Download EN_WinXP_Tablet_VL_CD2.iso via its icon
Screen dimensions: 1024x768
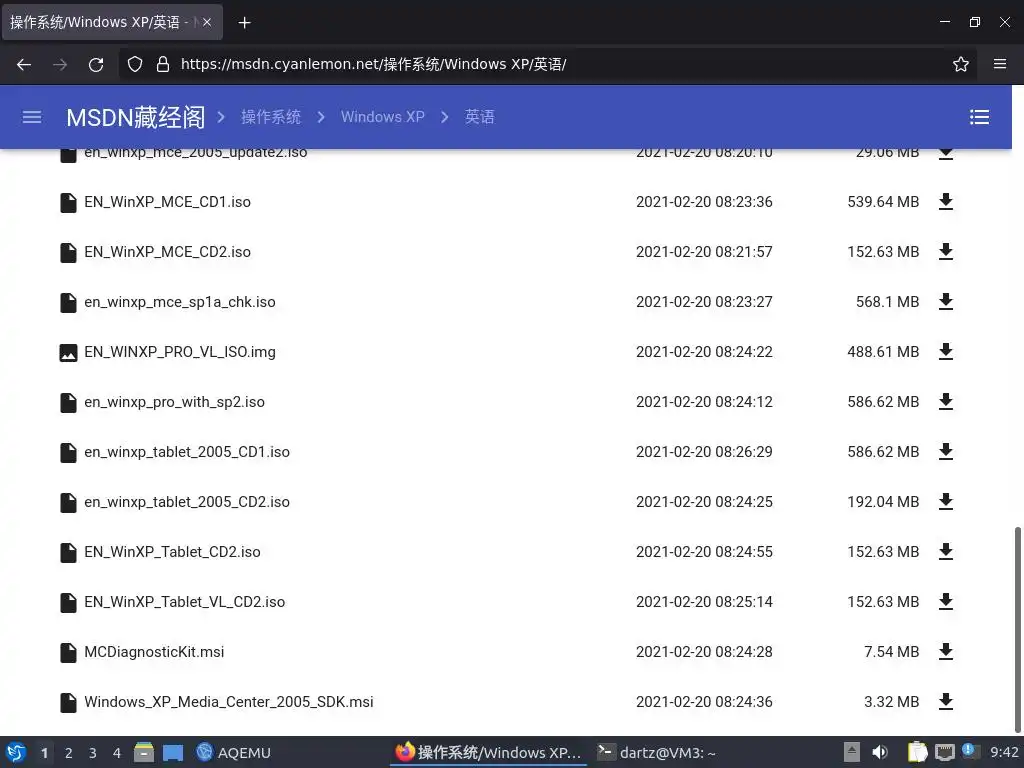[946, 601]
